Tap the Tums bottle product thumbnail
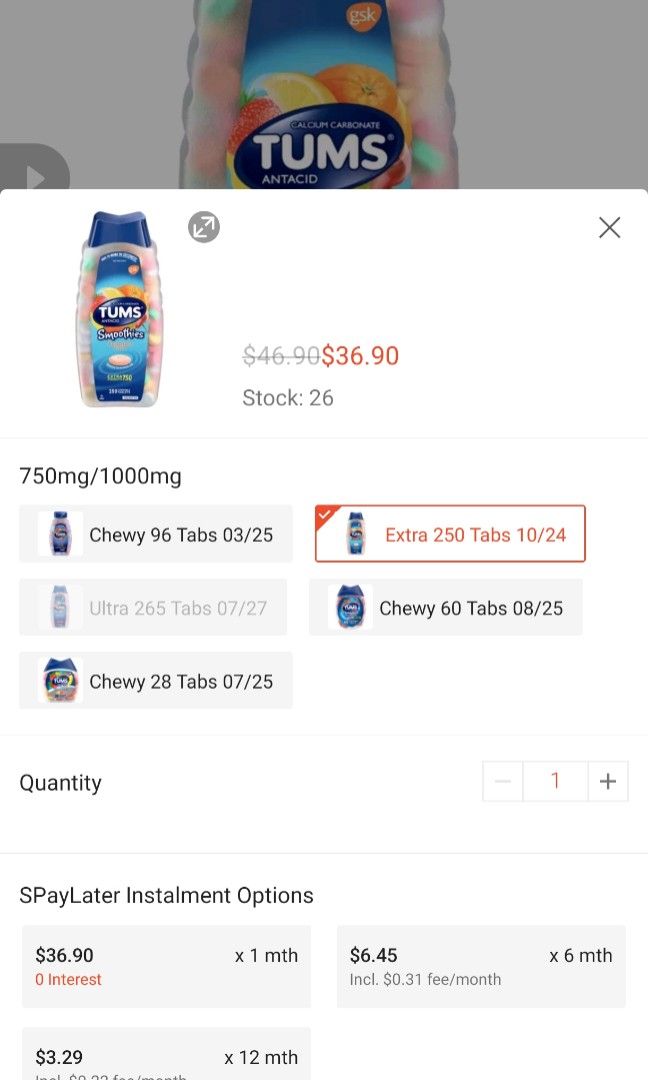The width and height of the screenshot is (648, 1080). point(120,310)
